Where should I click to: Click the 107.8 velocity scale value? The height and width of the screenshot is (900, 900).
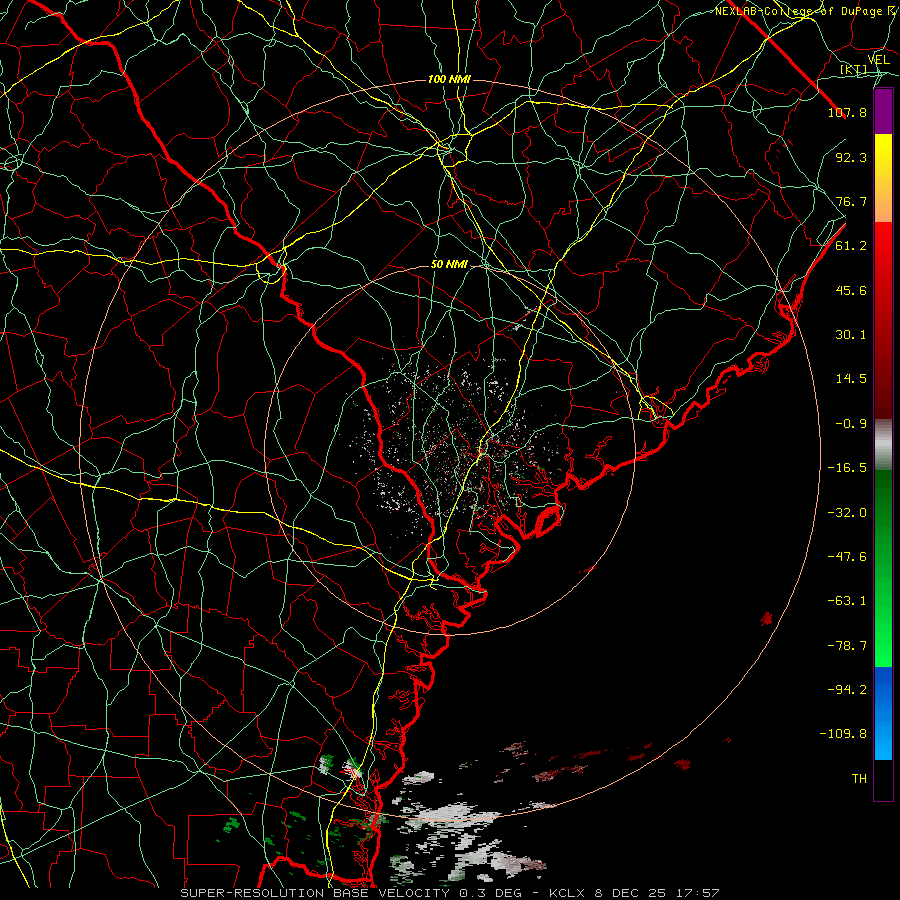click(847, 112)
